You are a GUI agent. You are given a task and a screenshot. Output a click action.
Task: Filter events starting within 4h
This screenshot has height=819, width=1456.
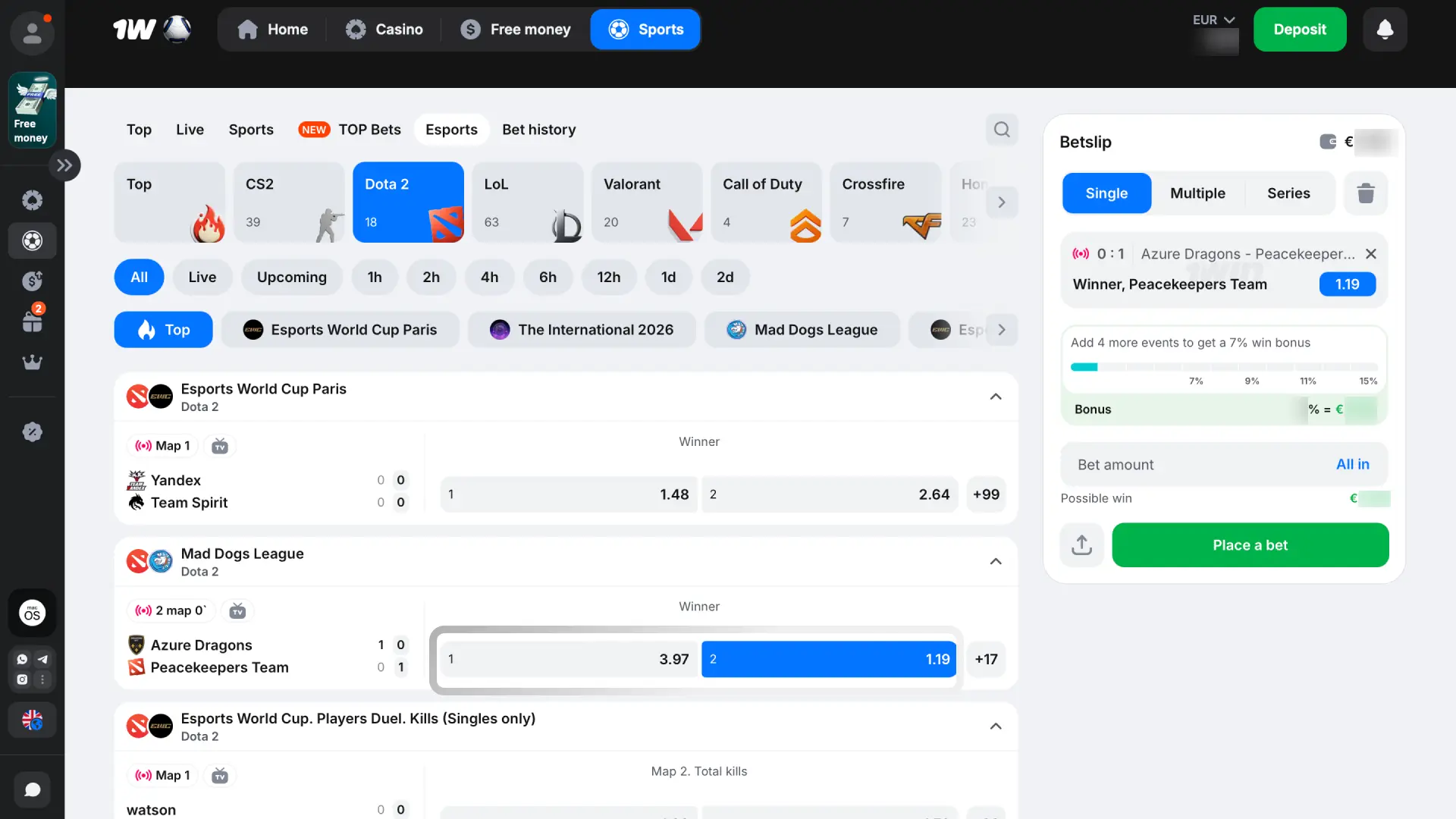tap(490, 278)
